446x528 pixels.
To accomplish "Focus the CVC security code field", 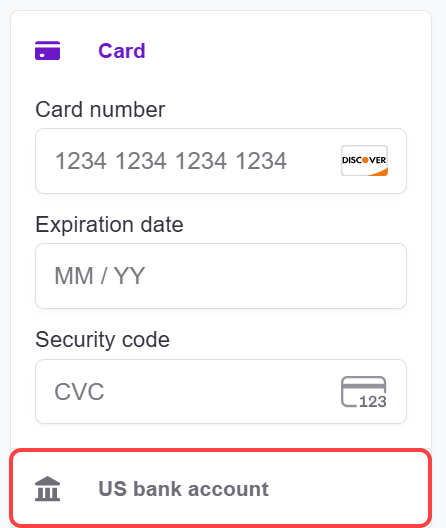I will coord(221,391).
